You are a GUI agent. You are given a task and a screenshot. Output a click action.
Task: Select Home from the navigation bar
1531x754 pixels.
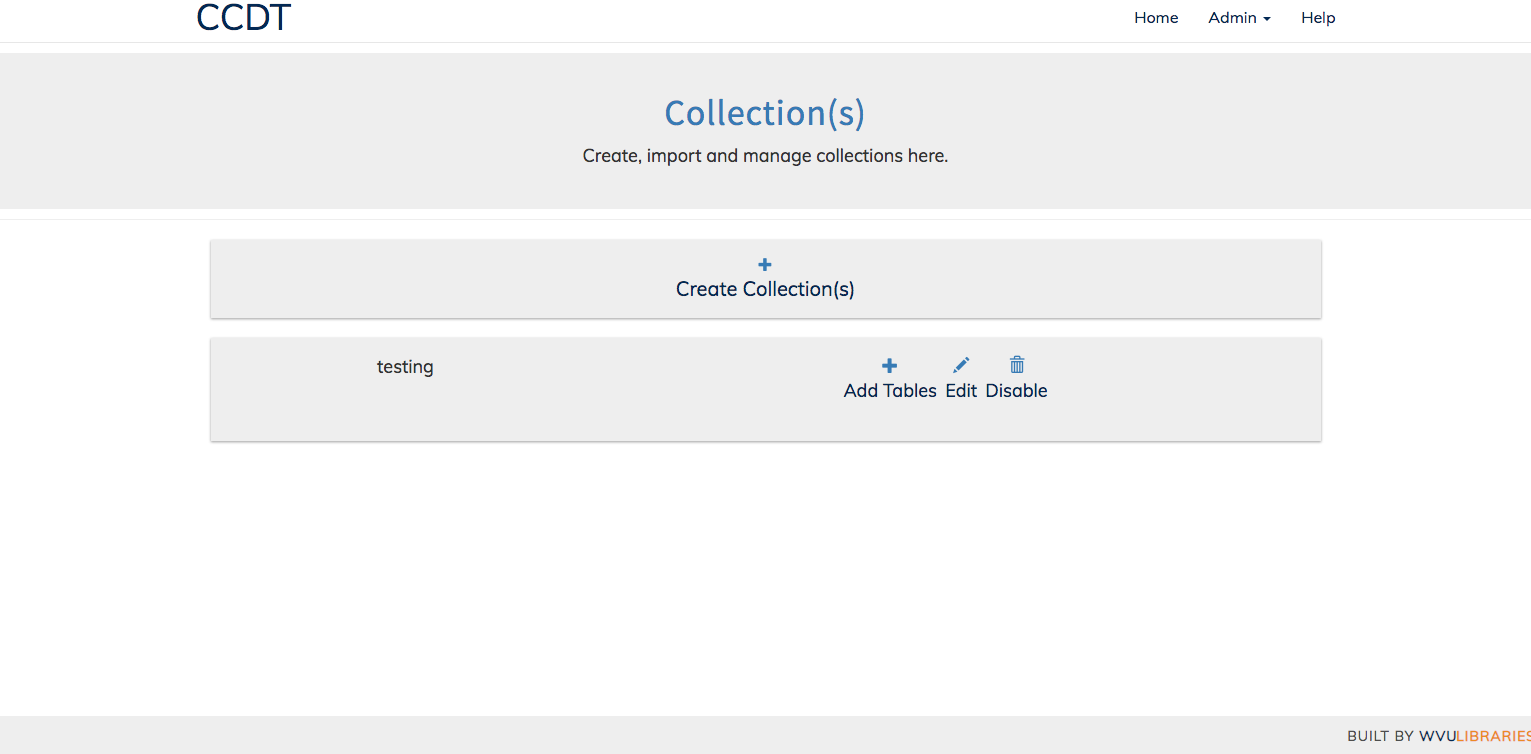click(x=1155, y=17)
